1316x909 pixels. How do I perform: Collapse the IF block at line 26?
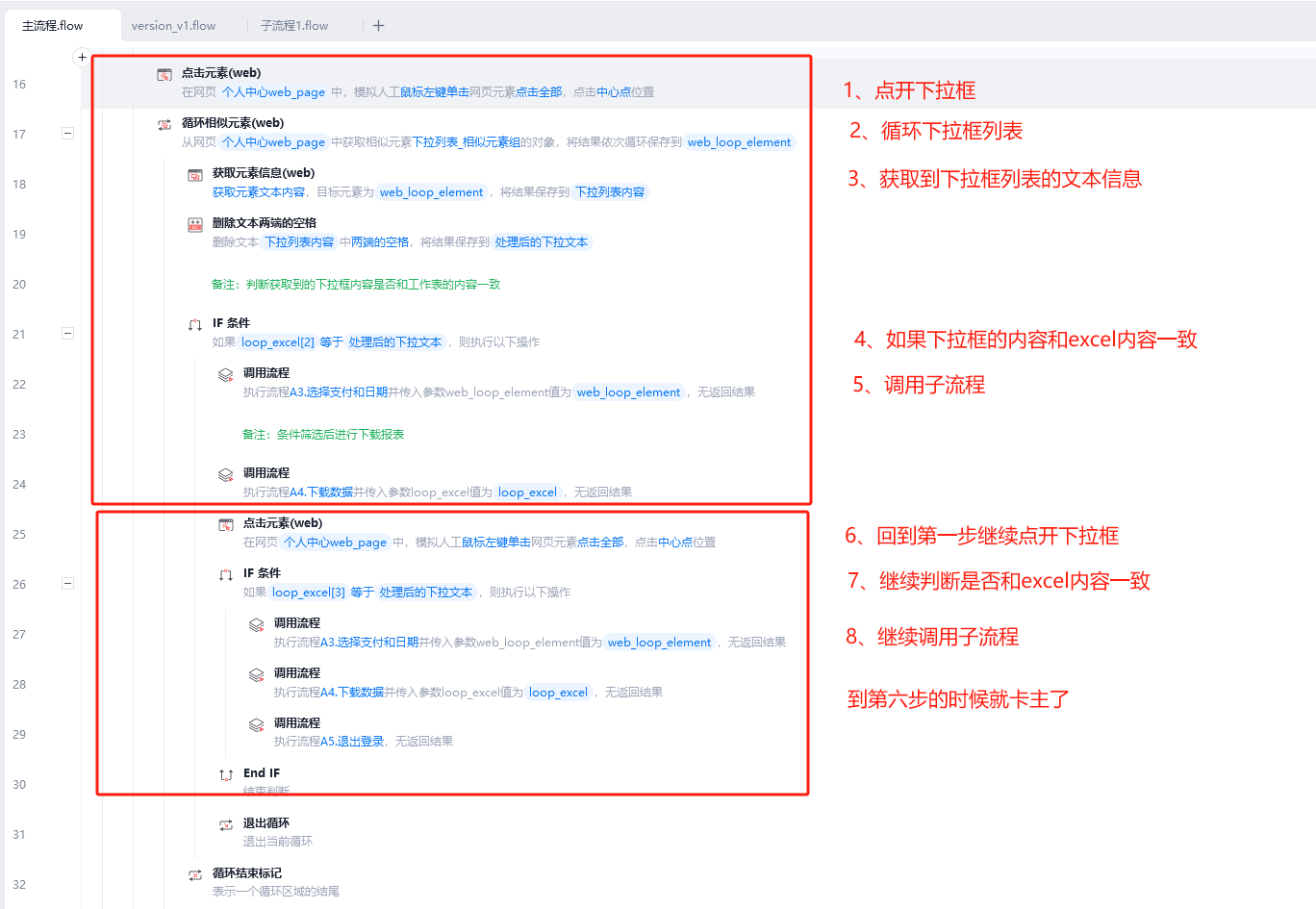[x=67, y=584]
